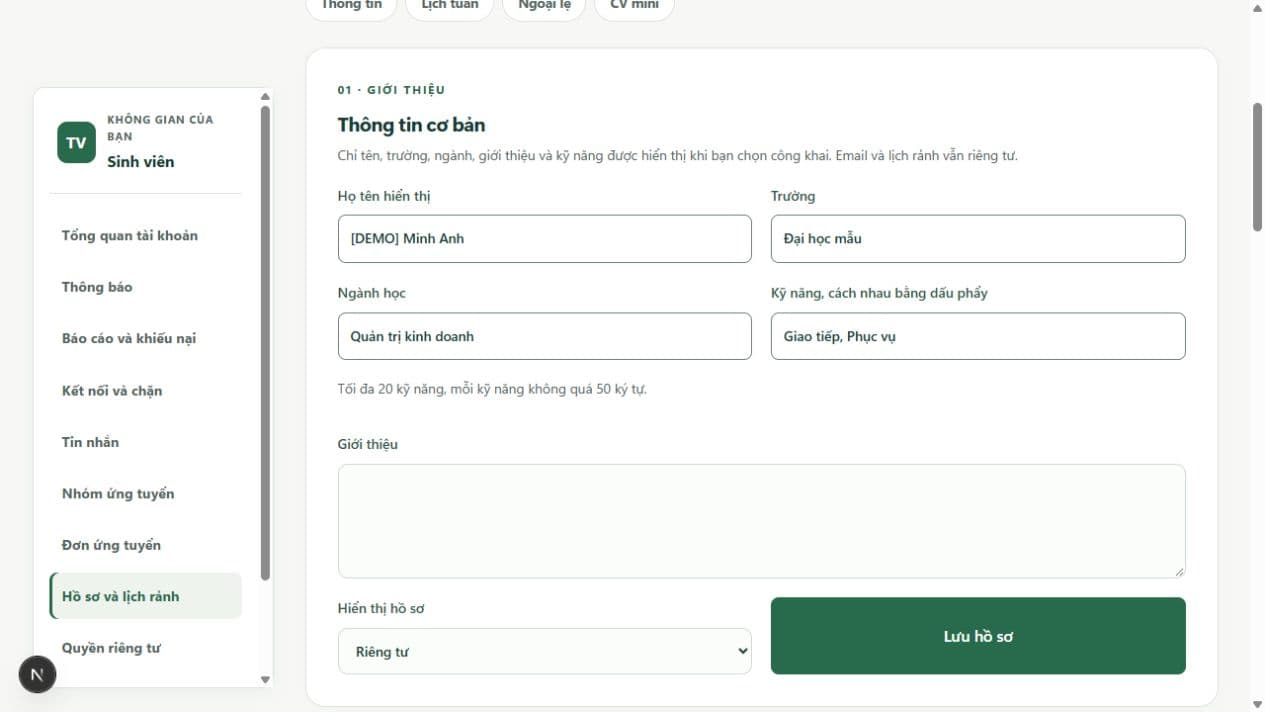The height and width of the screenshot is (712, 1265).
Task: Open Đơn ứng tuyển in sidebar
Action: (145, 545)
